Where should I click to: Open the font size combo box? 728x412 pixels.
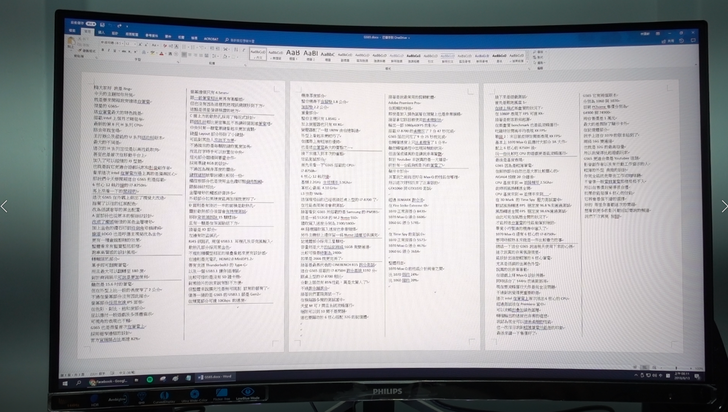coord(130,44)
